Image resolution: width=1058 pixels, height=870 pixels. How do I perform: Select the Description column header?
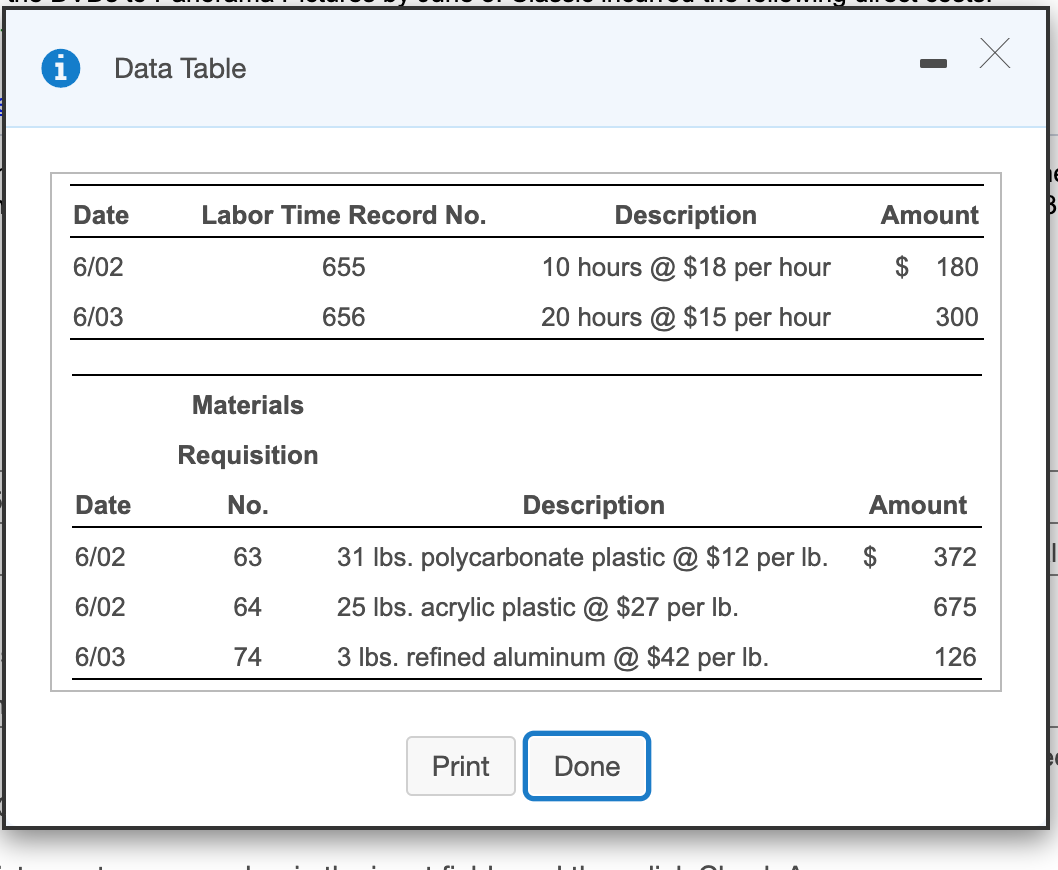[686, 215]
